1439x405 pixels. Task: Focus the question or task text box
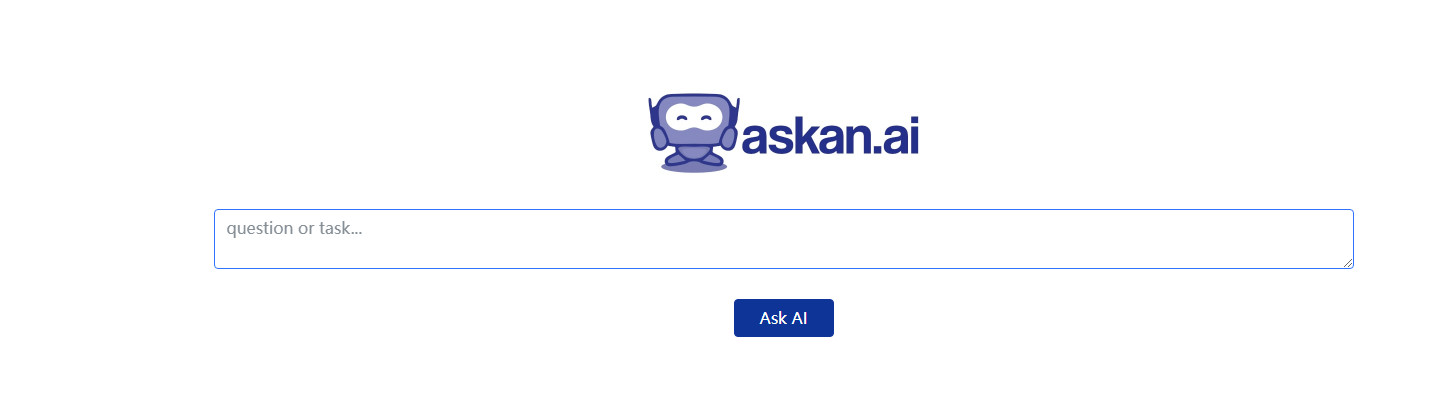(x=784, y=239)
